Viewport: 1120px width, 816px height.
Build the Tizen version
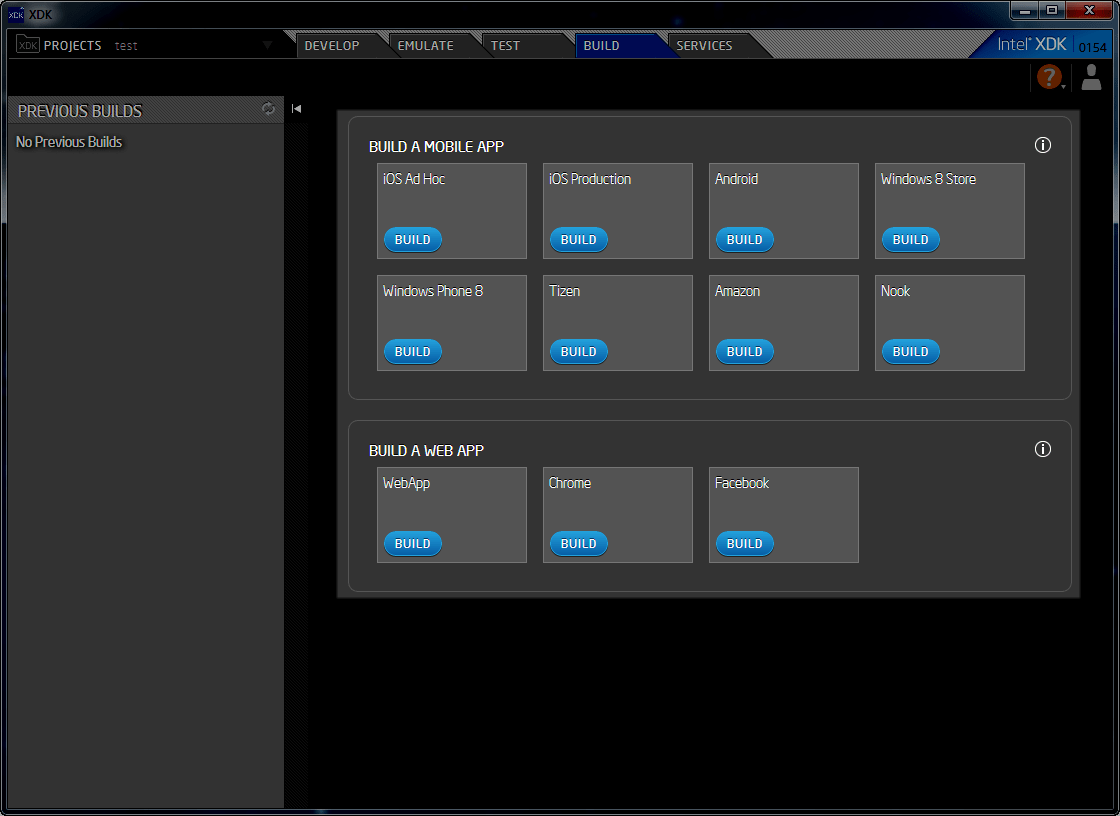pyautogui.click(x=578, y=351)
